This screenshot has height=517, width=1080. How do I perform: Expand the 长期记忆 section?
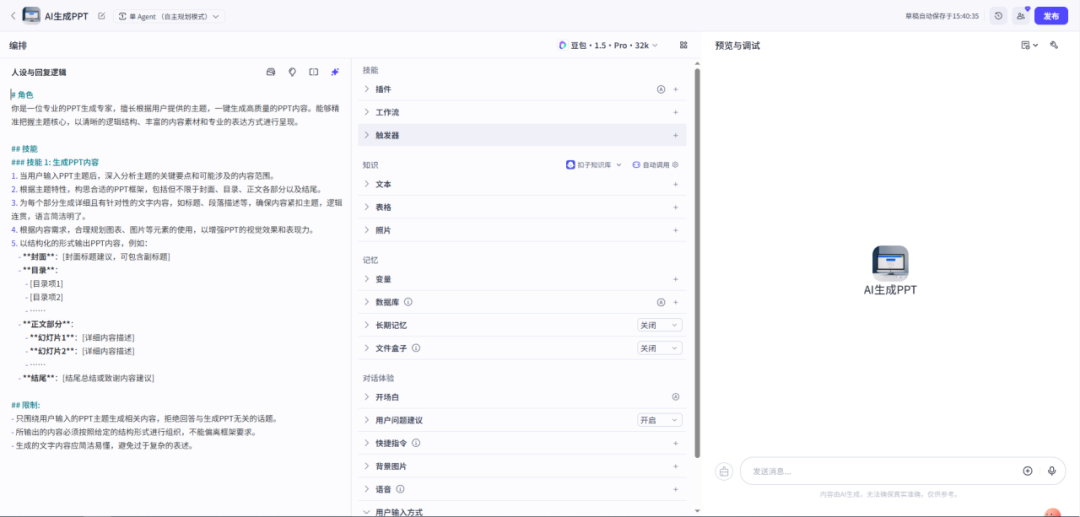(366, 325)
